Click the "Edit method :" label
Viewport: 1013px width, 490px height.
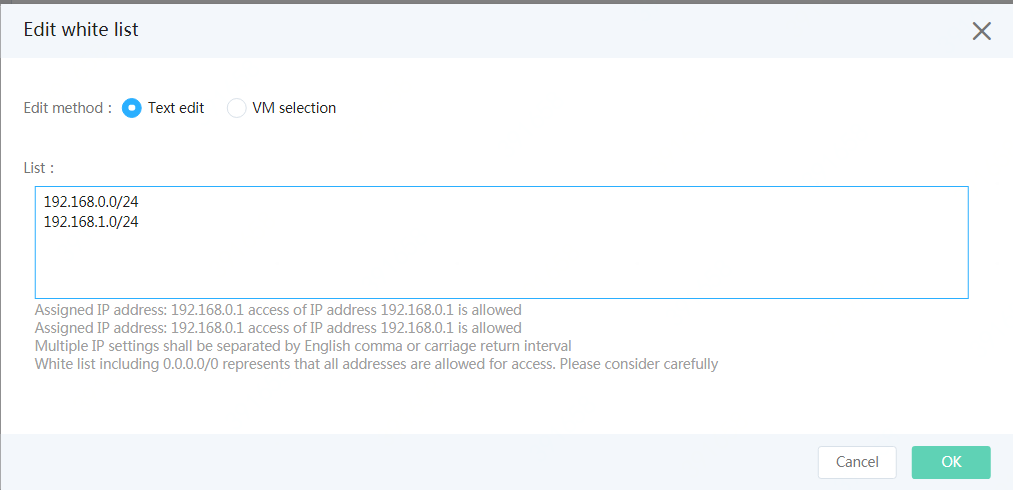point(68,108)
